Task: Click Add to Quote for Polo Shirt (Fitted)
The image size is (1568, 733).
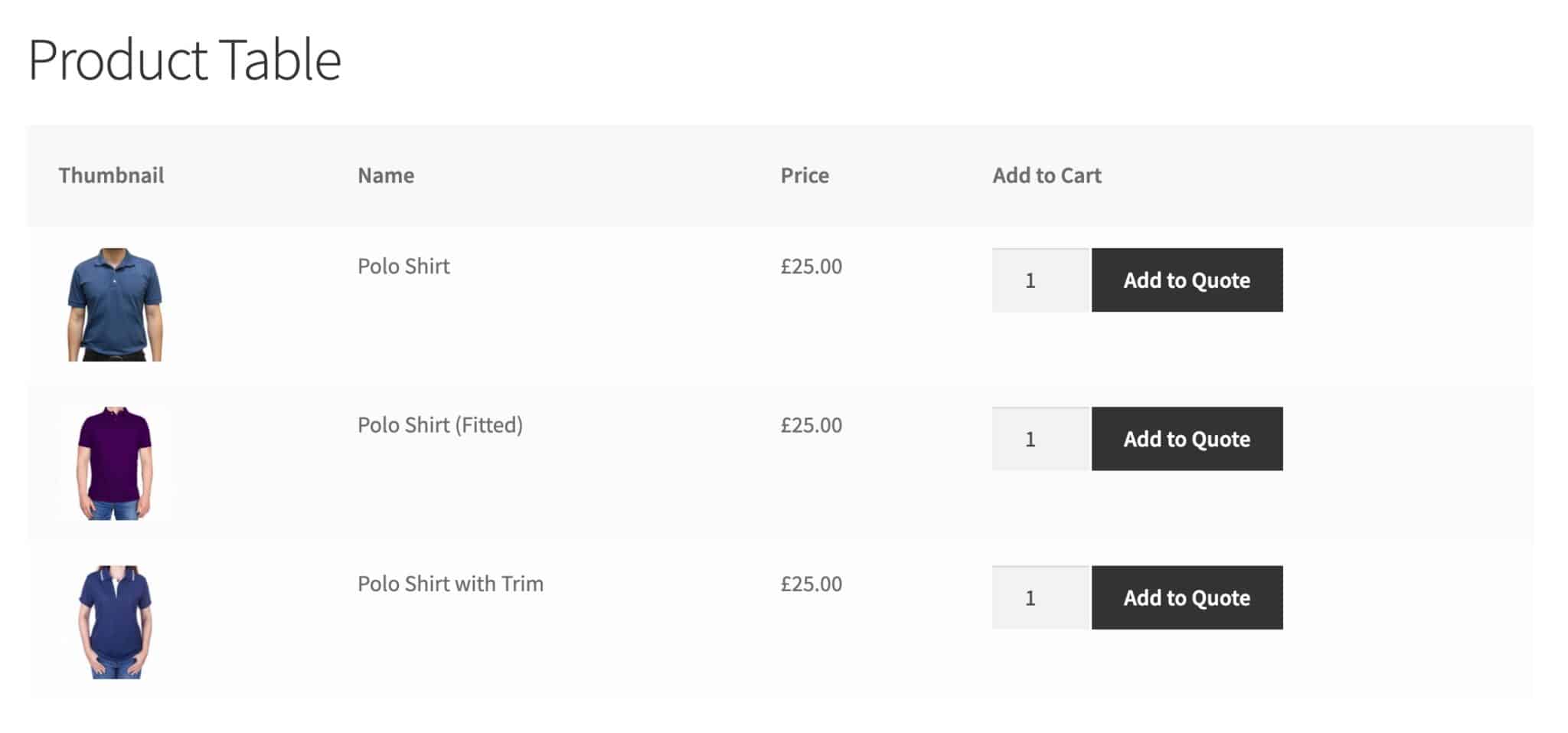Action: pyautogui.click(x=1187, y=439)
